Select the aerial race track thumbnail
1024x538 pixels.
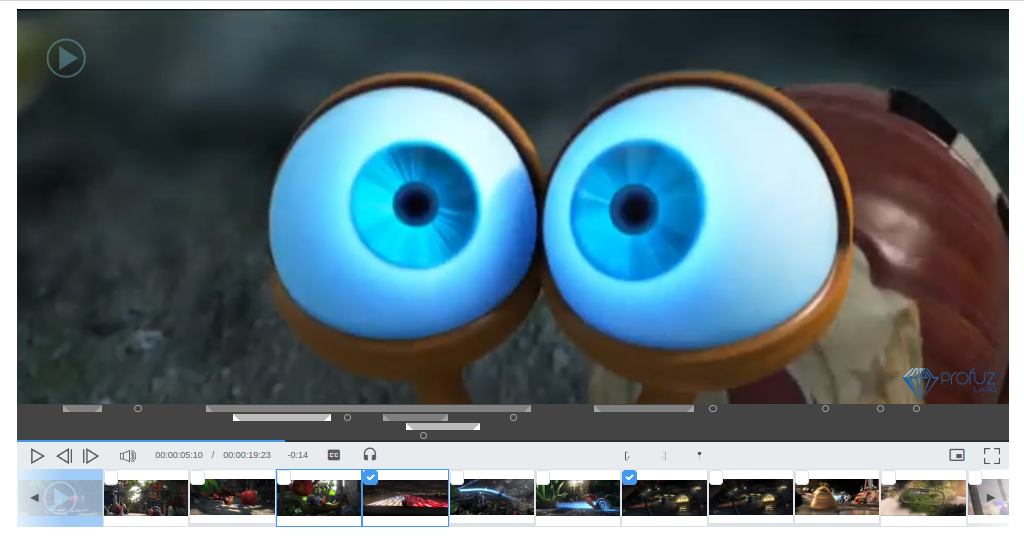pyautogui.click(x=923, y=499)
